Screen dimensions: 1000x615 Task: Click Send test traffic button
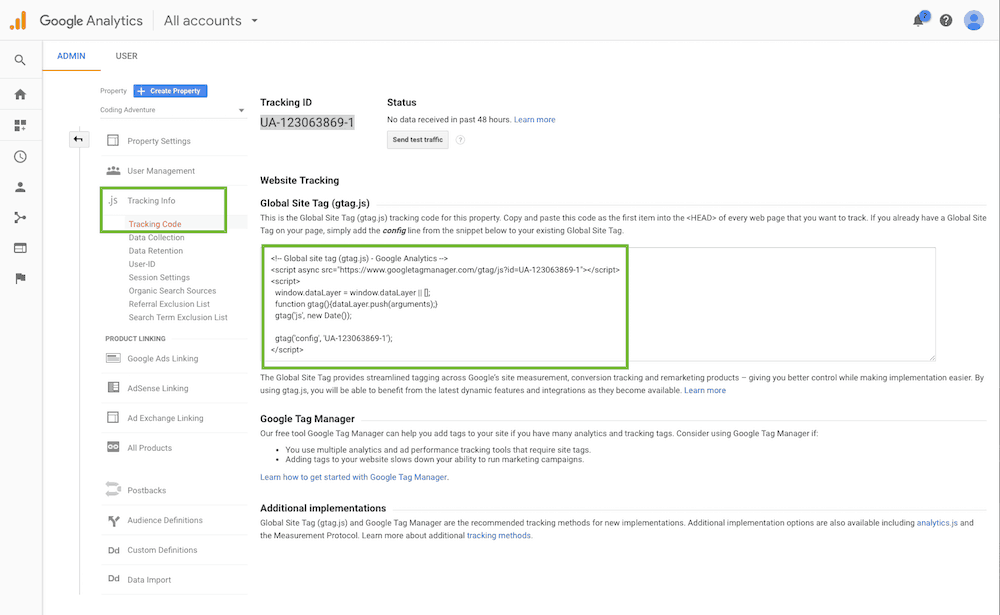418,140
